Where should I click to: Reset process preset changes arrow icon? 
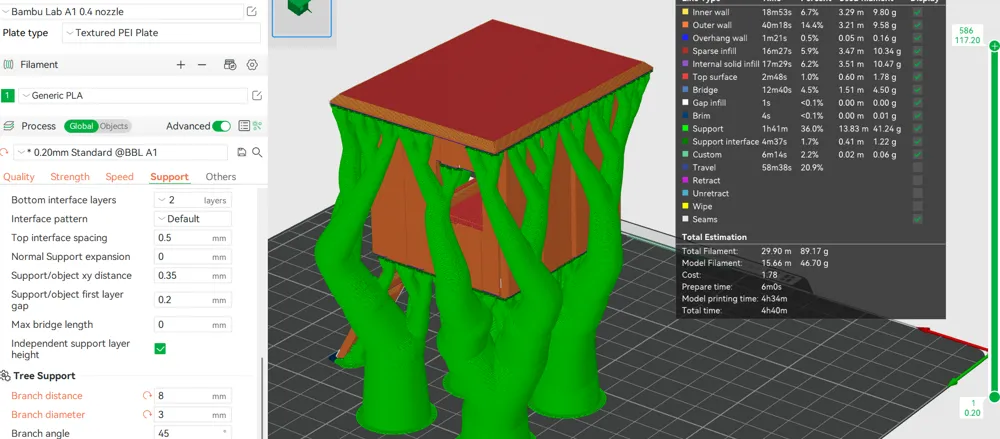(x=5, y=153)
